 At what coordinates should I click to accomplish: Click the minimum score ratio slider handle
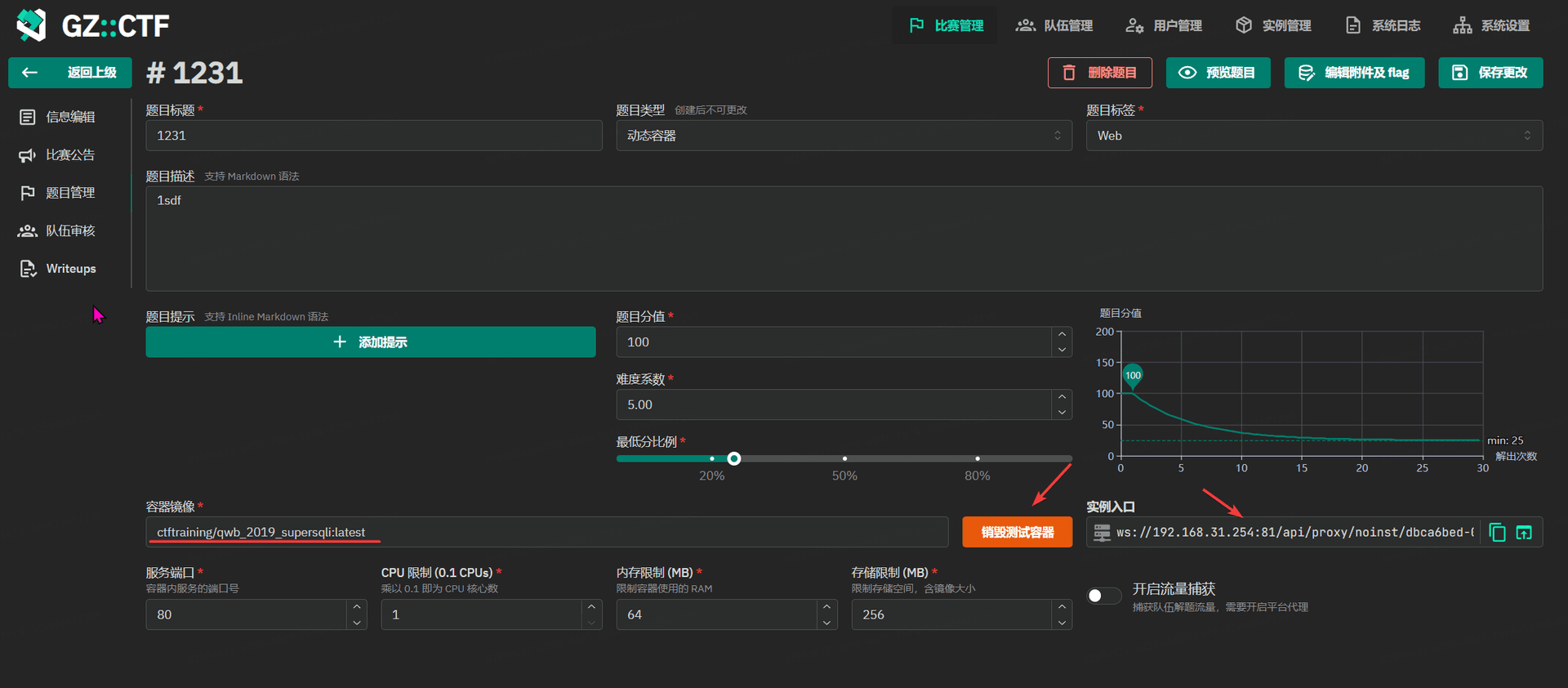click(733, 458)
